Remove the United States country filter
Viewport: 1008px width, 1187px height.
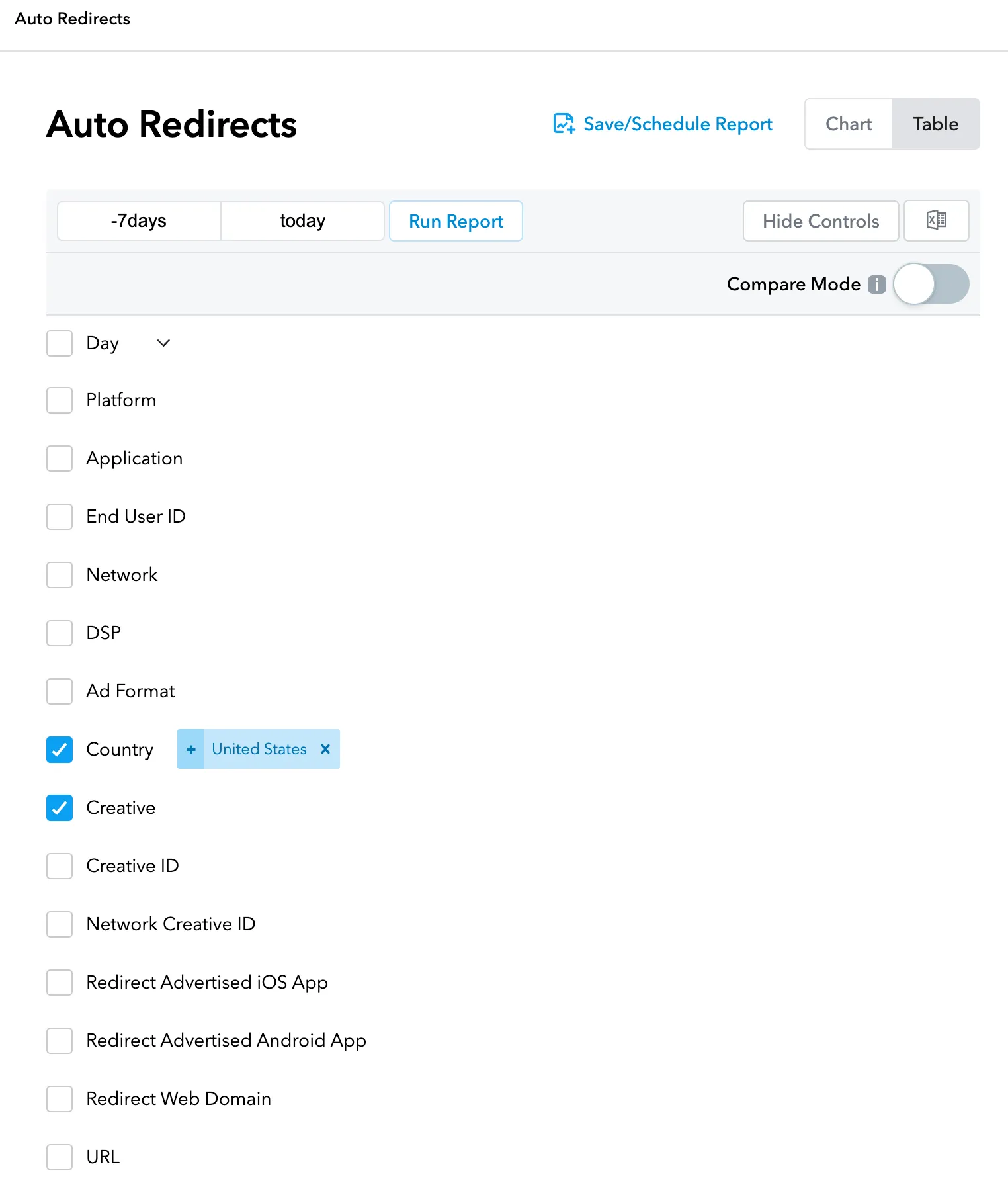(325, 749)
